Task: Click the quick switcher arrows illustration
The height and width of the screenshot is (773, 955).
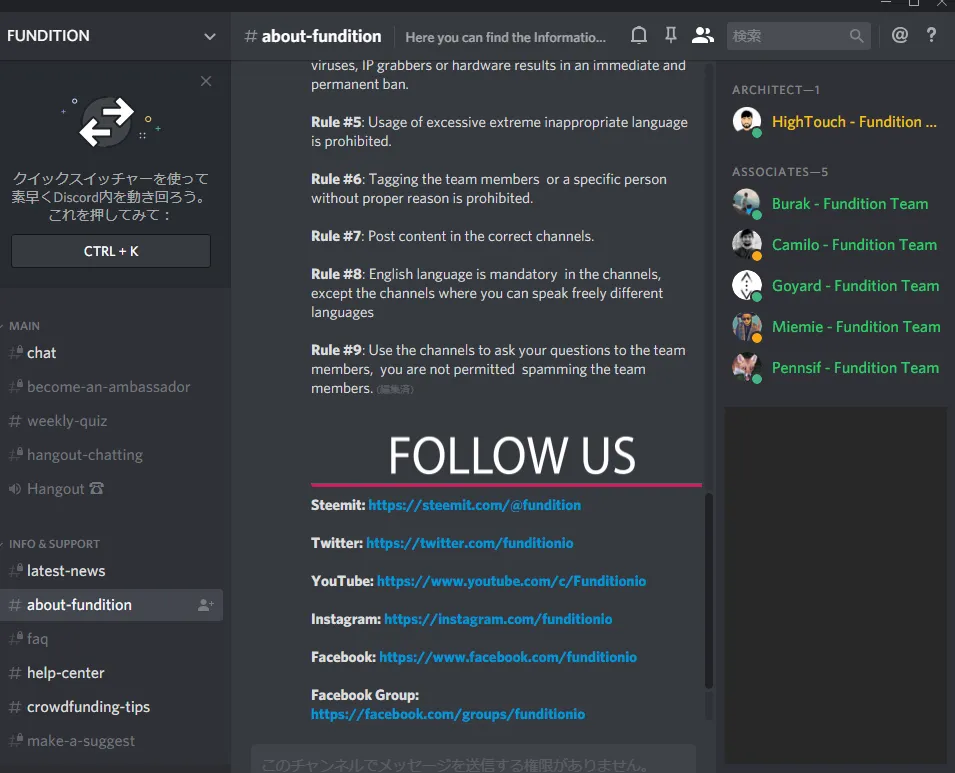Action: pyautogui.click(x=110, y=121)
